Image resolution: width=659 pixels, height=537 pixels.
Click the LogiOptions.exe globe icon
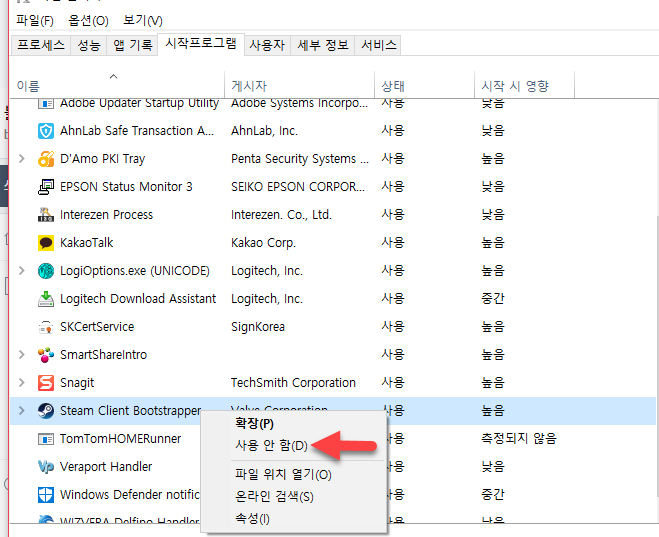pos(46,271)
